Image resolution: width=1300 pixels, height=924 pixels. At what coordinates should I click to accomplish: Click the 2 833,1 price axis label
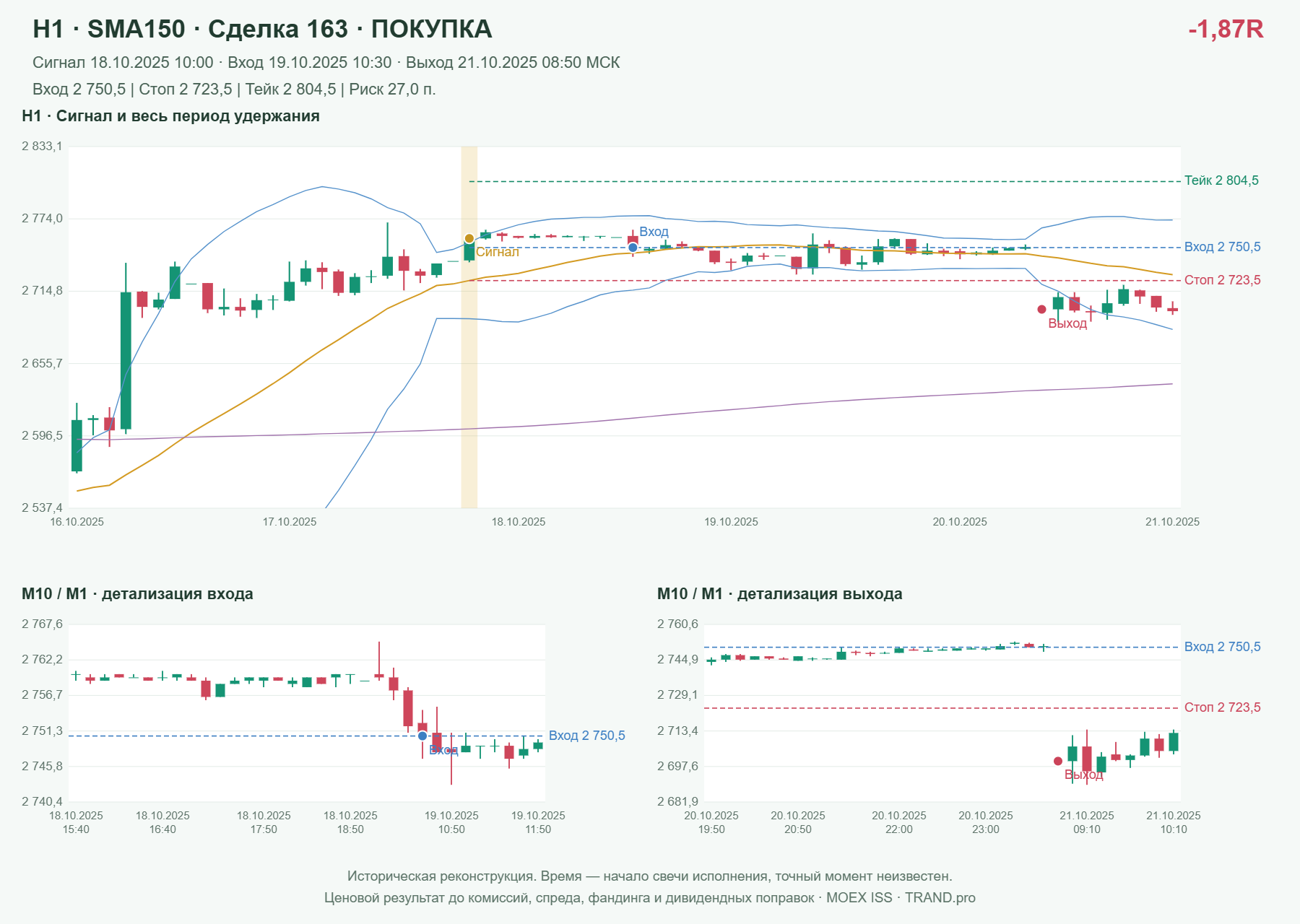42,147
